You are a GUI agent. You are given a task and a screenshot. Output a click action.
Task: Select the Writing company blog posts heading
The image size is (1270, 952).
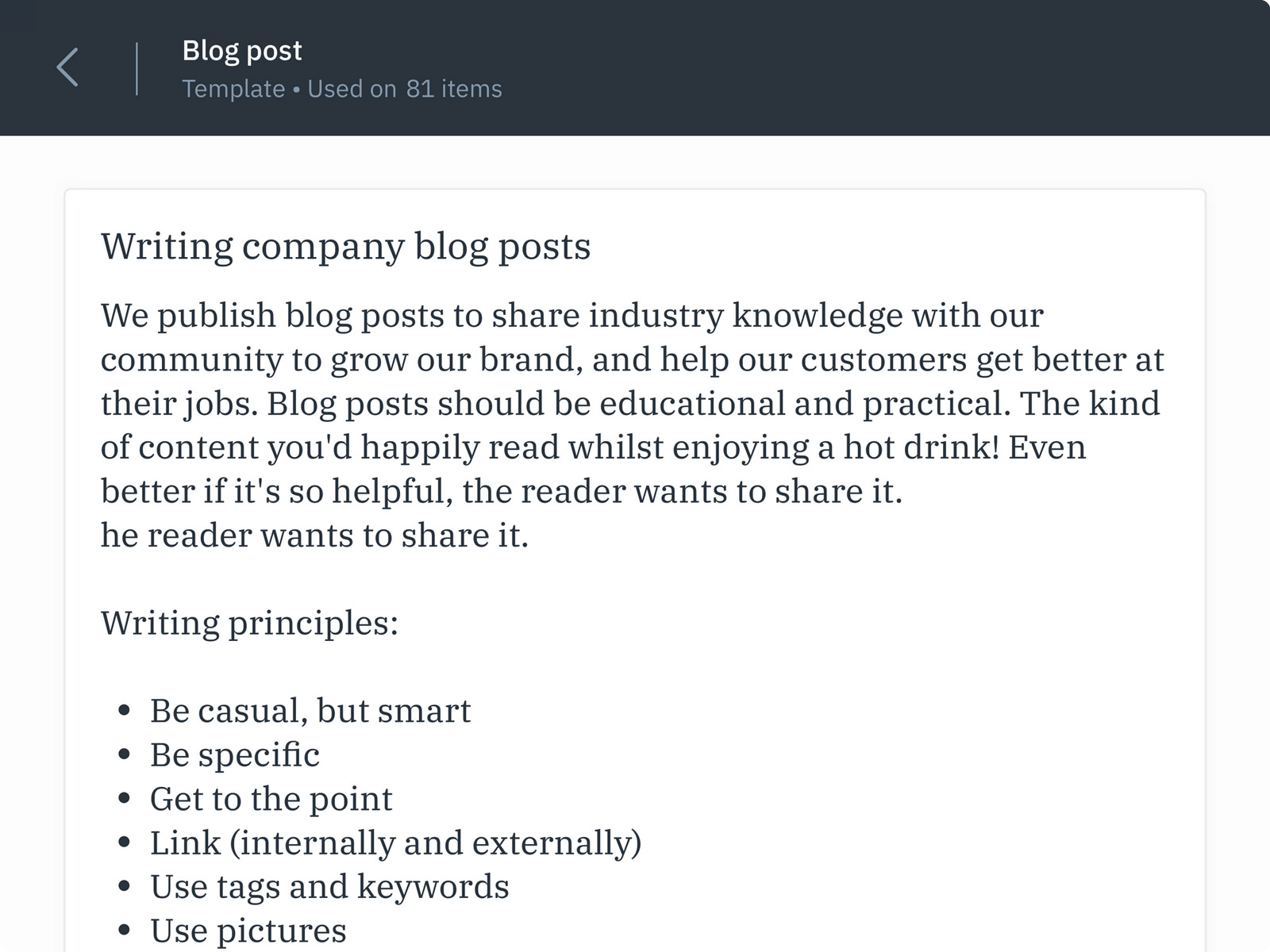pos(345,246)
